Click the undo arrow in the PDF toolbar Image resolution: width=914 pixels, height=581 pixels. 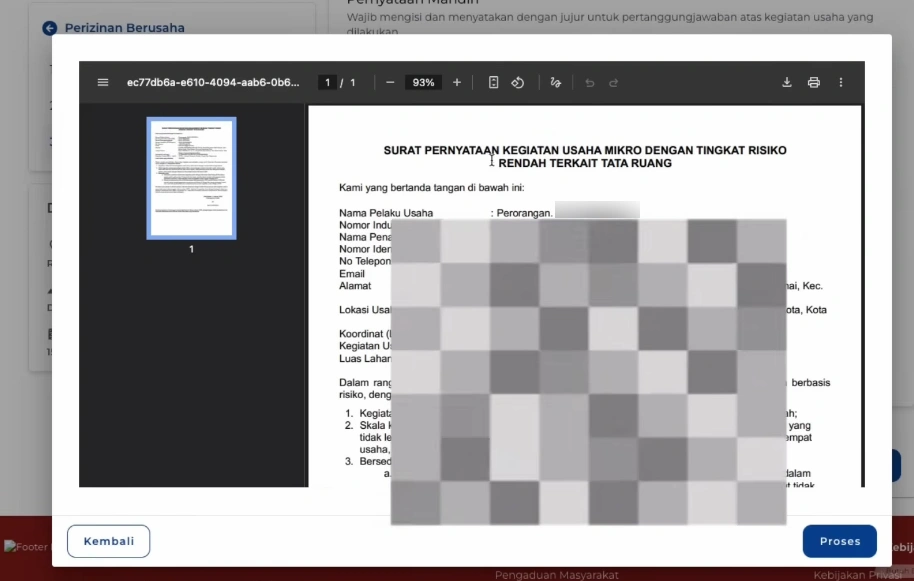click(590, 83)
